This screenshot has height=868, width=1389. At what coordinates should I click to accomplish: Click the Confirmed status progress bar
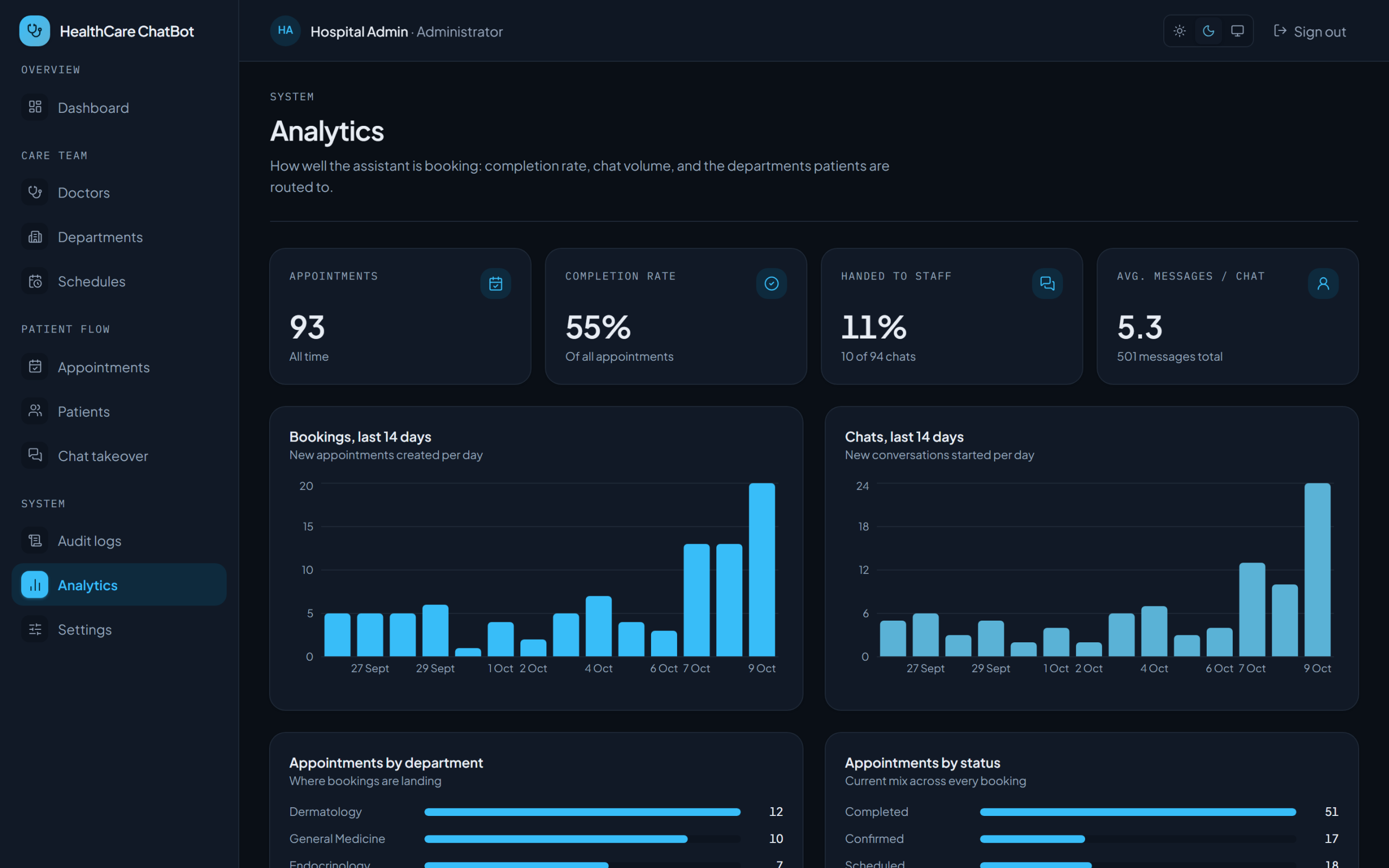tap(1138, 839)
